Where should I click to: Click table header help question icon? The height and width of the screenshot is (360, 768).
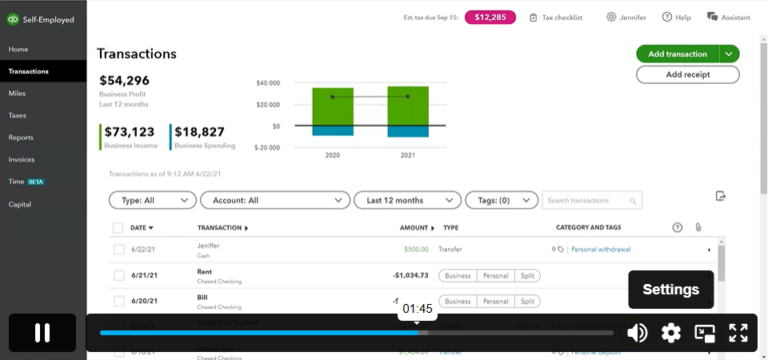pos(677,227)
